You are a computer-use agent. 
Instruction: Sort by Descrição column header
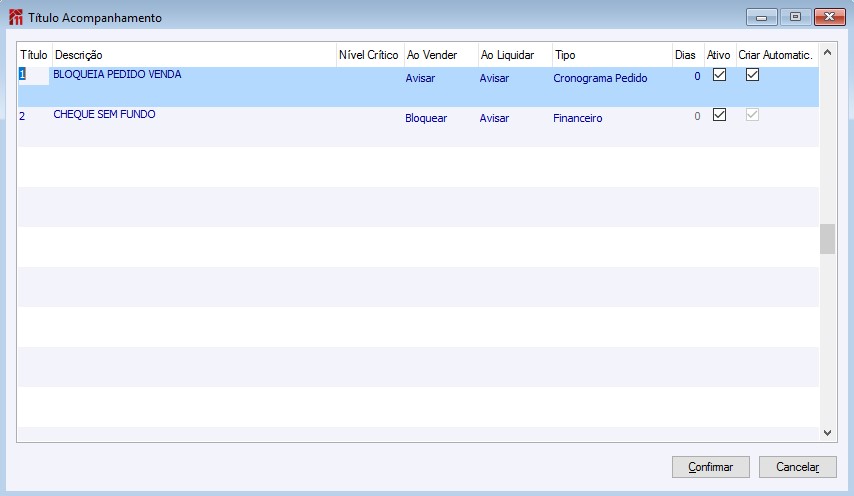tap(194, 55)
